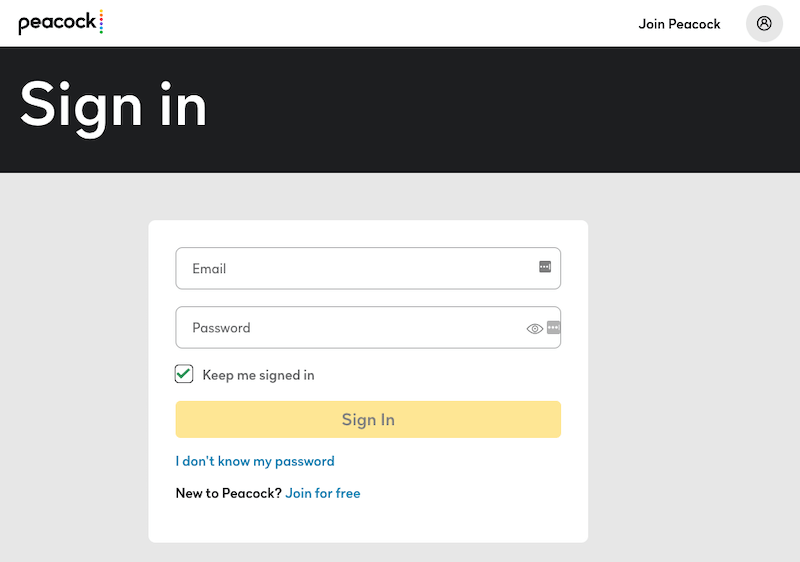Select Join Peacock in the top navigation

tap(679, 24)
